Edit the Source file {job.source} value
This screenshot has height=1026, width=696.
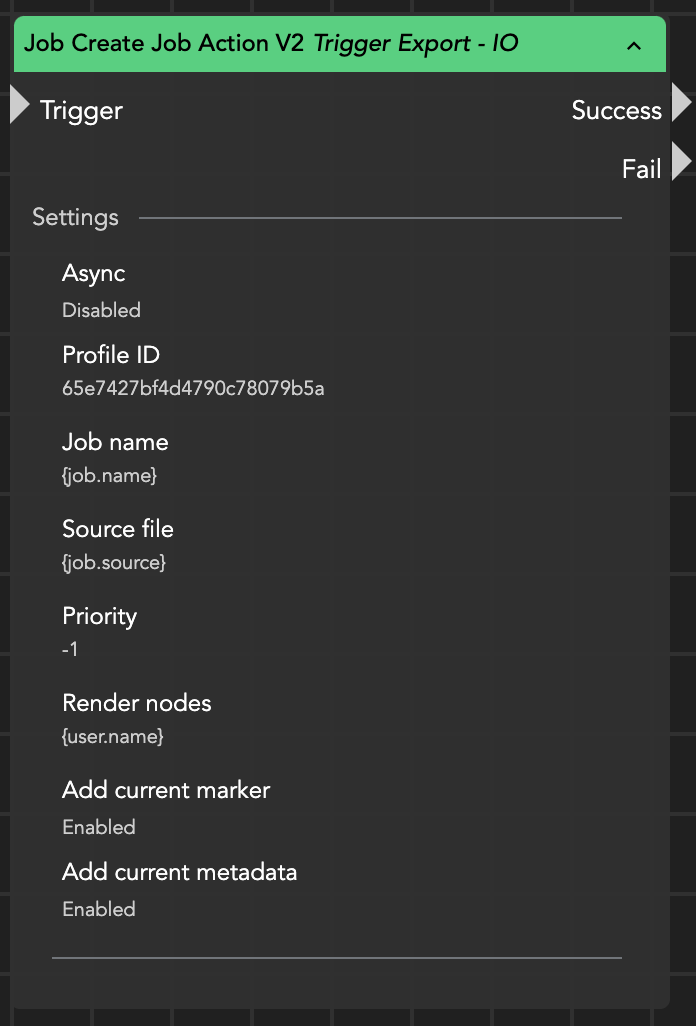point(114,562)
